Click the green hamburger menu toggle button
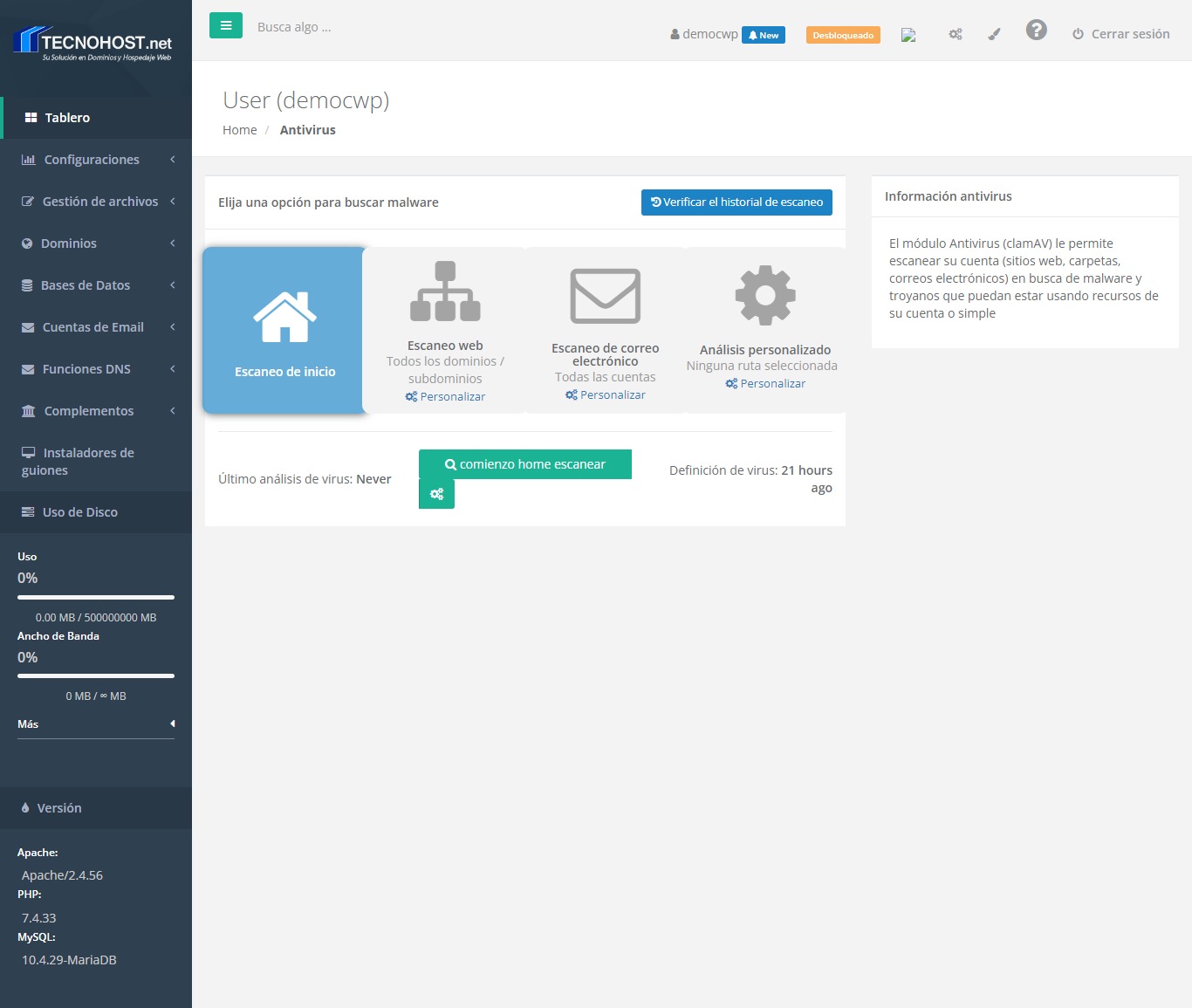The height and width of the screenshot is (1008, 1192). point(225,26)
